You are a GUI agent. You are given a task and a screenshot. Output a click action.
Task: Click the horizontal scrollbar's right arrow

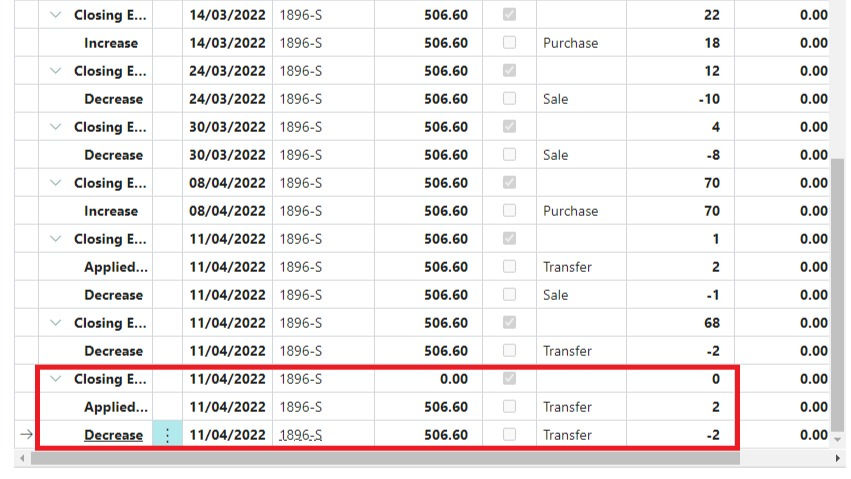click(x=839, y=458)
